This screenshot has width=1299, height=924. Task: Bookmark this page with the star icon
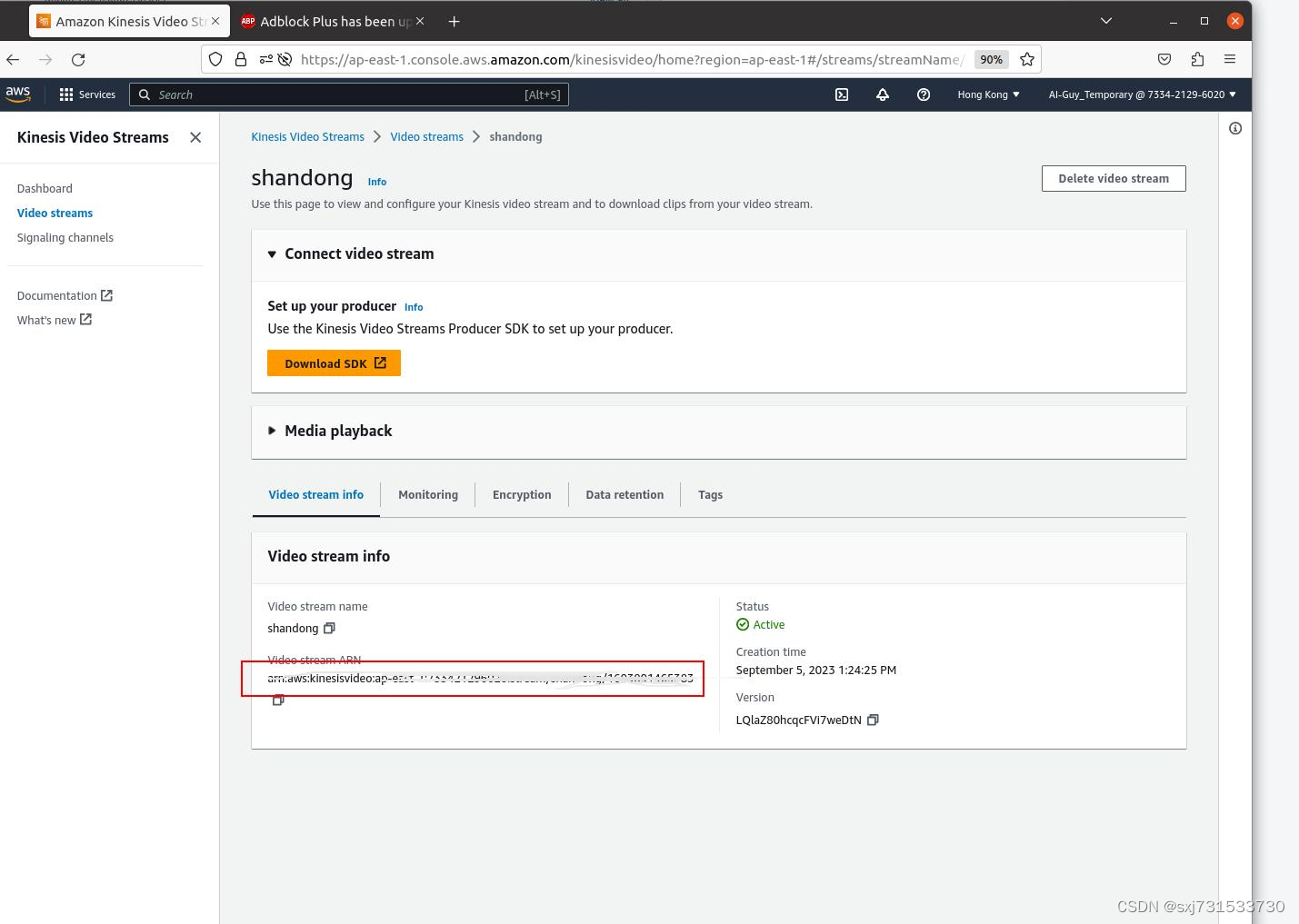(1027, 59)
